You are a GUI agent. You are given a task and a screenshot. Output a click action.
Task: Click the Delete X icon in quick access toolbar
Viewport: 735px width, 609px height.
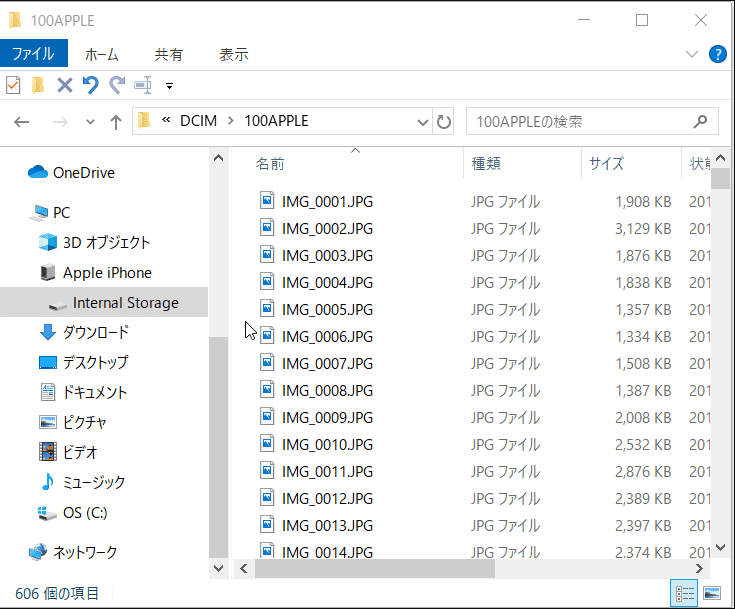[x=65, y=85]
